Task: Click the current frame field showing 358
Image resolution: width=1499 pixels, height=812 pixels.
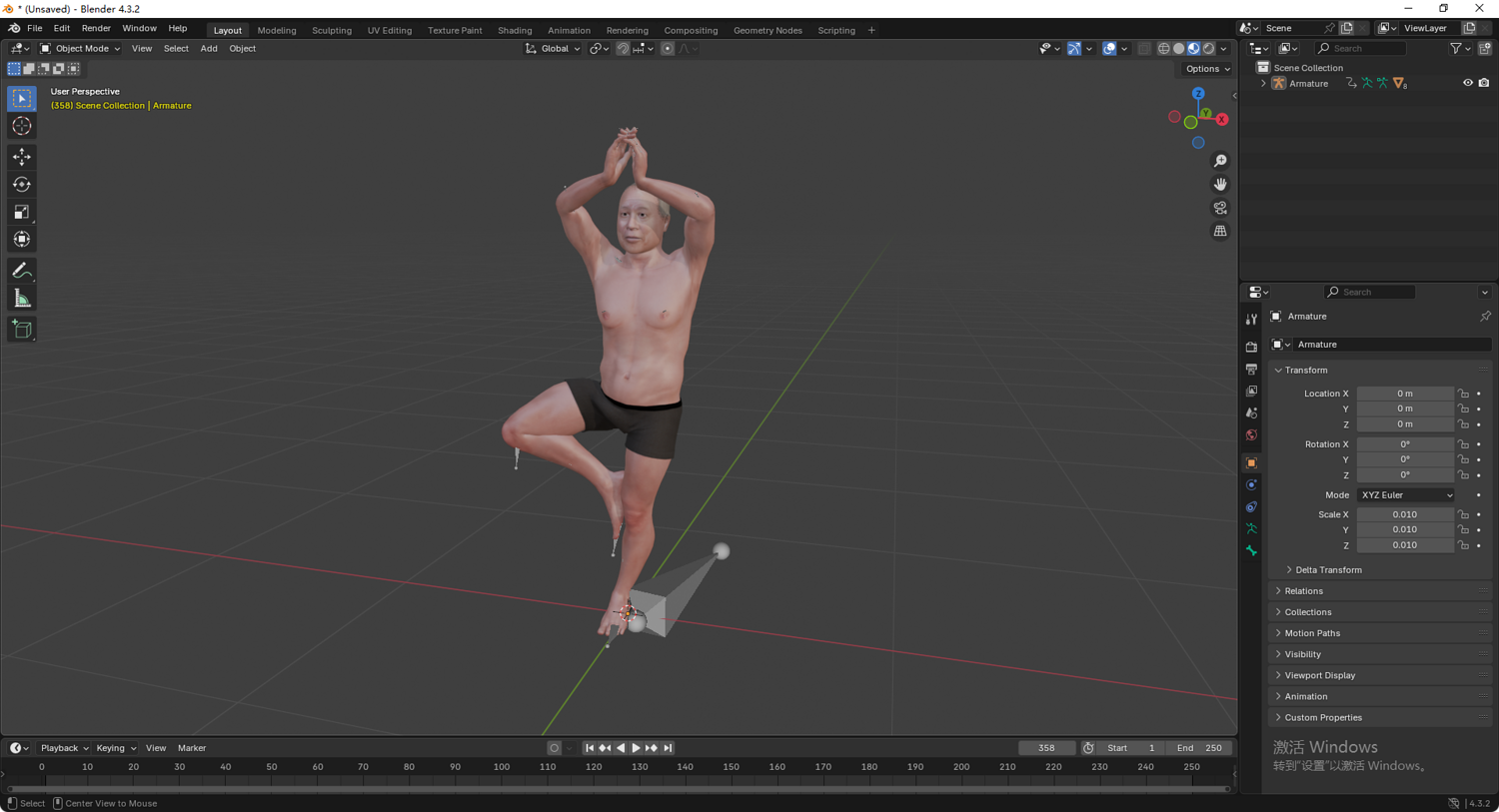Action: [x=1046, y=748]
